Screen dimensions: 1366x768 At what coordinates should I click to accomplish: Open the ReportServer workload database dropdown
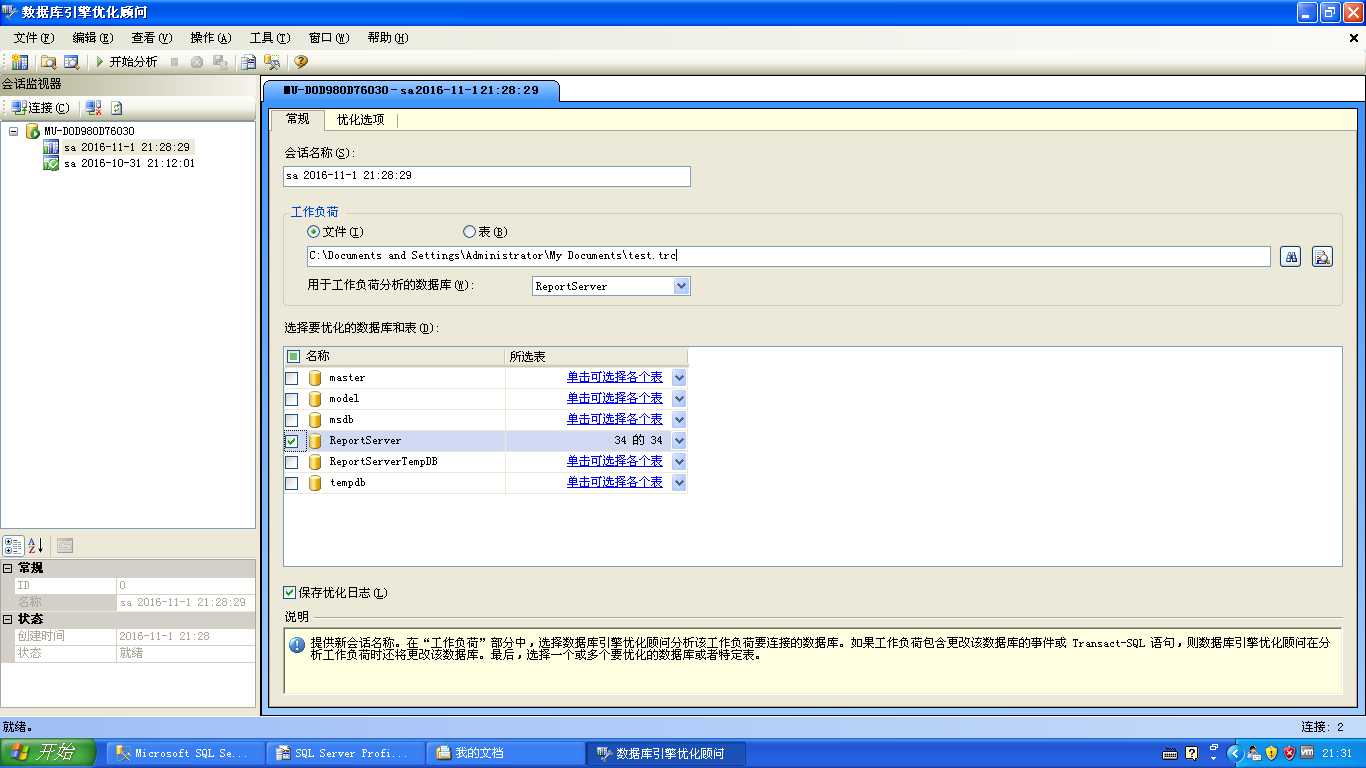point(681,286)
